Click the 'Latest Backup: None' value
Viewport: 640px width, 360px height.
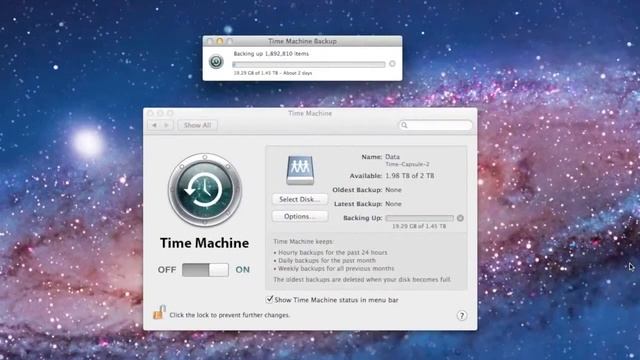click(x=393, y=204)
